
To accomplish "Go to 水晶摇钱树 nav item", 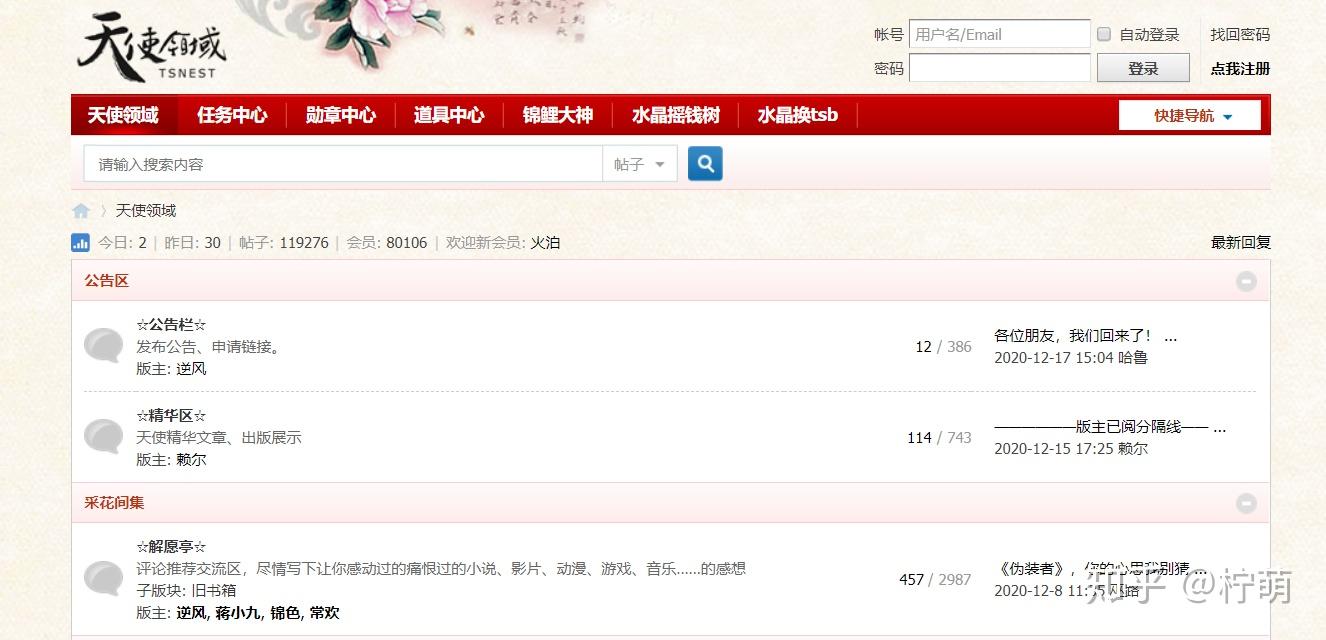I will (676, 115).
